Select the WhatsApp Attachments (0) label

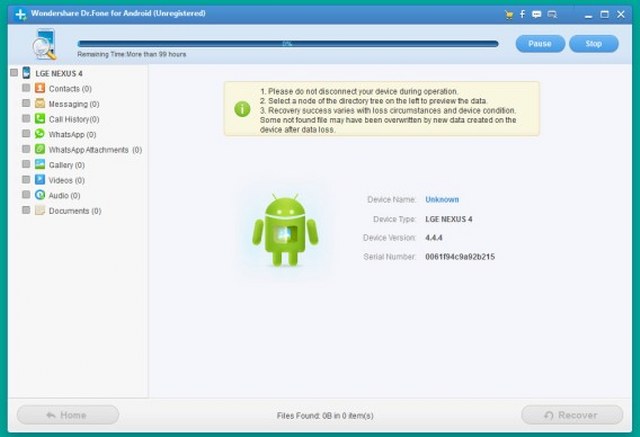[x=96, y=150]
